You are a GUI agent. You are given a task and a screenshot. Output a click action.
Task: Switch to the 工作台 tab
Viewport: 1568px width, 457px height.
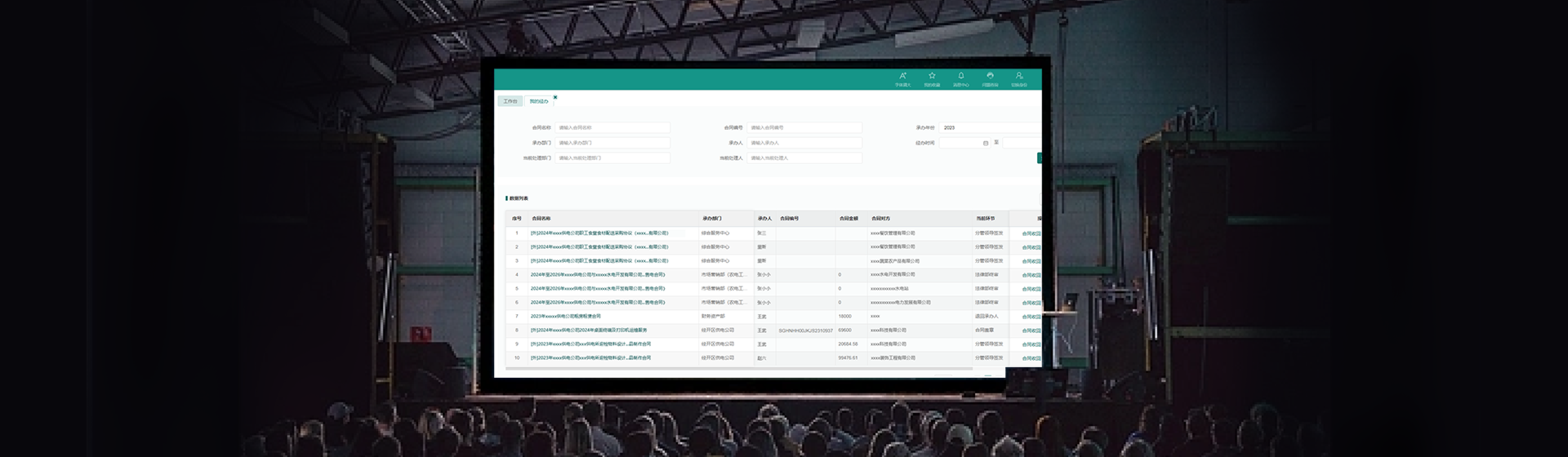510,102
